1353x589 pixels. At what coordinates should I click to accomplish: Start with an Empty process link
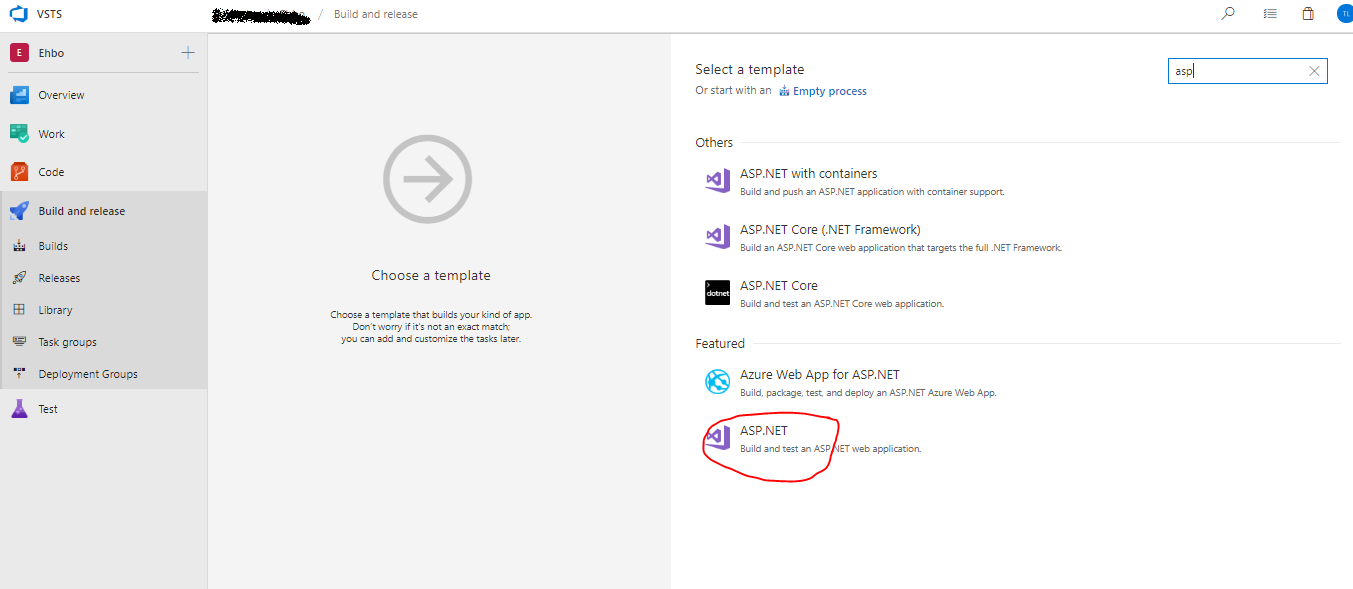(829, 91)
